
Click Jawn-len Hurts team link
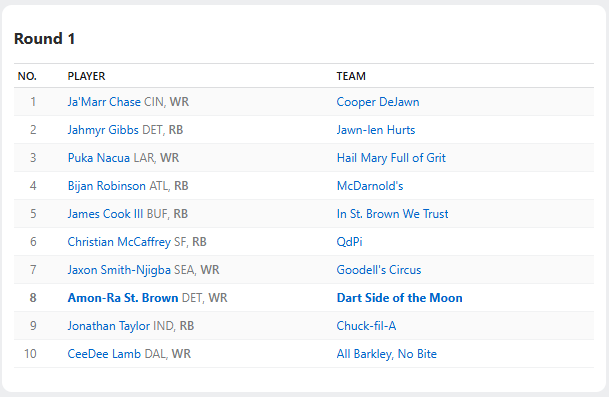coord(376,130)
